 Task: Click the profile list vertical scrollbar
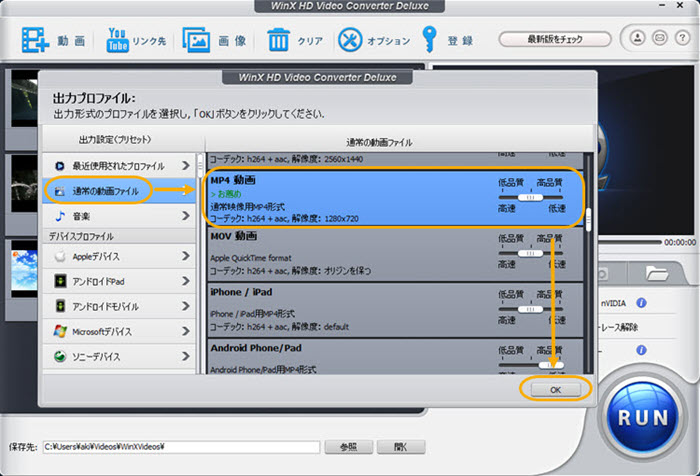[x=588, y=219]
